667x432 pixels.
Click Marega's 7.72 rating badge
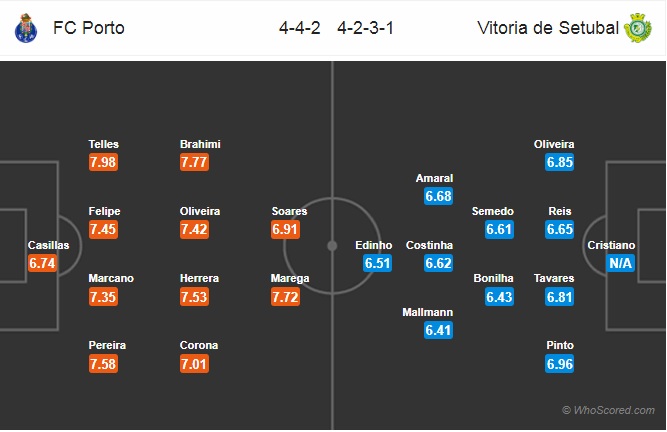(x=285, y=296)
